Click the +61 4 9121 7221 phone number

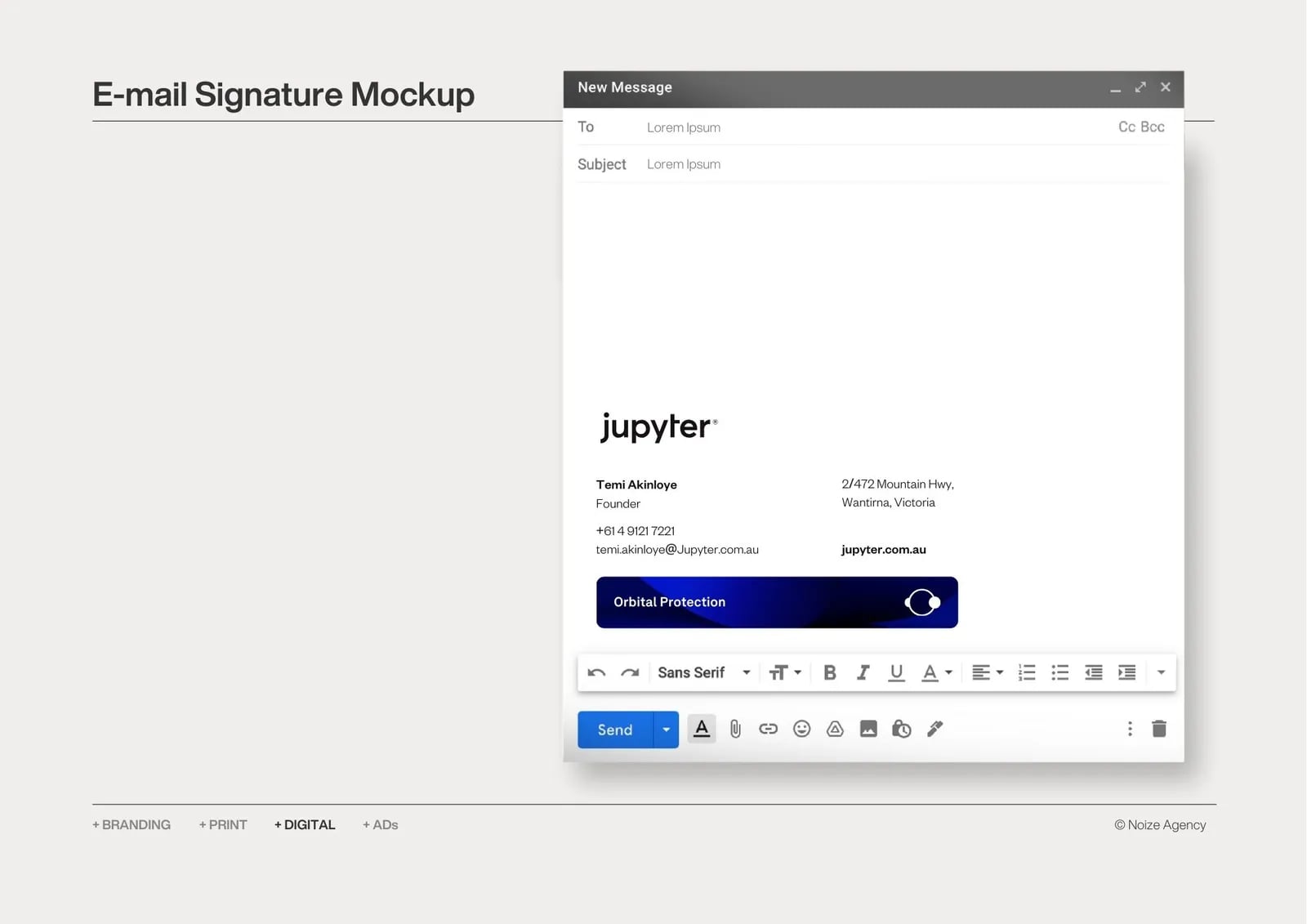tap(636, 531)
